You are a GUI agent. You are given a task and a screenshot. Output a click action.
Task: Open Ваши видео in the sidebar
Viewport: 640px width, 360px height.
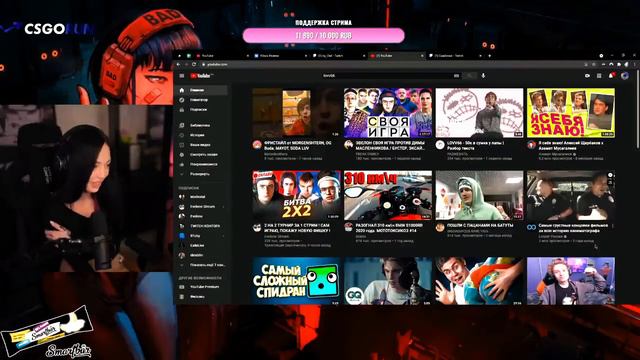pos(202,145)
